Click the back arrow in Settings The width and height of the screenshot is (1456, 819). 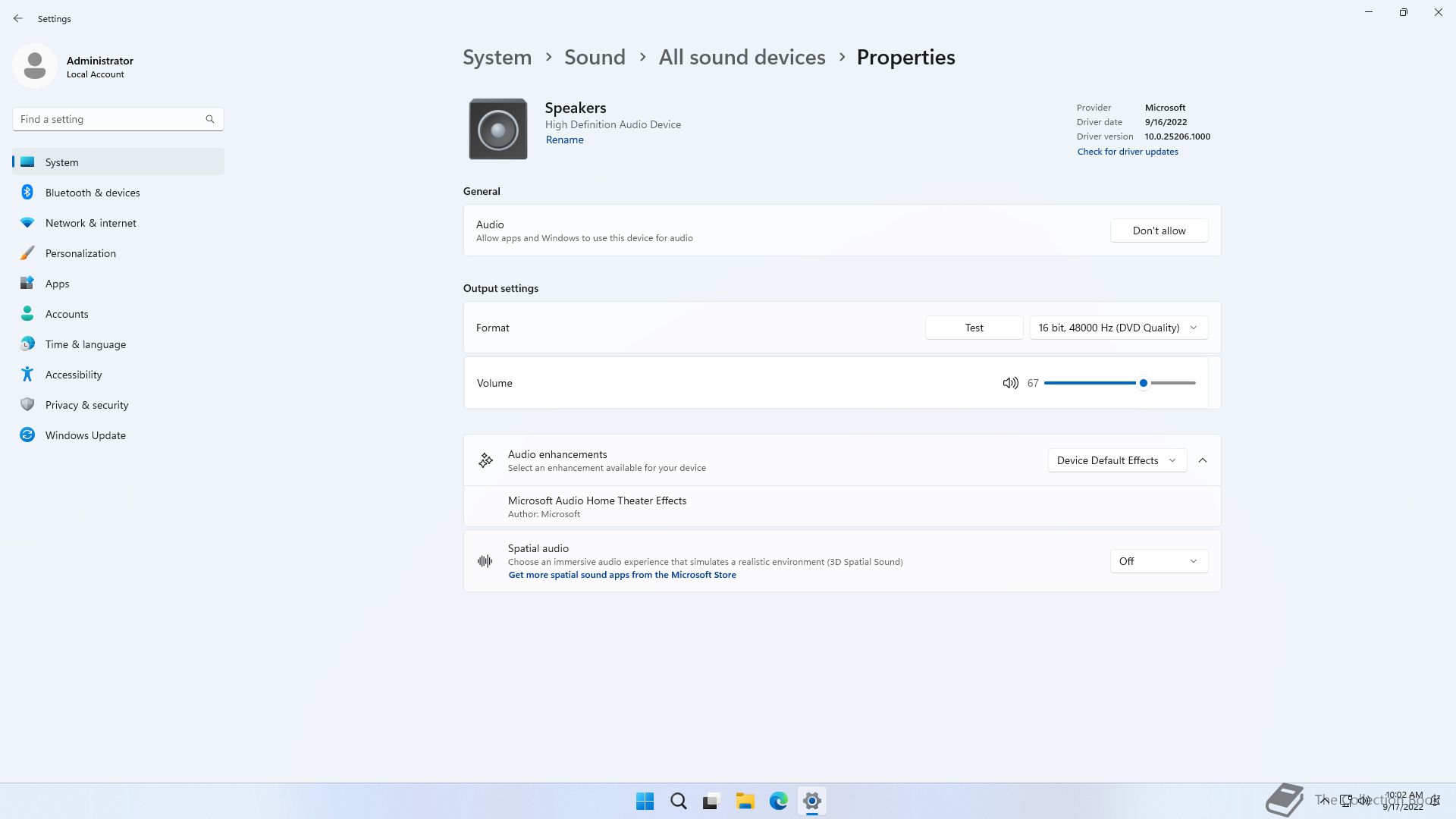point(18,18)
